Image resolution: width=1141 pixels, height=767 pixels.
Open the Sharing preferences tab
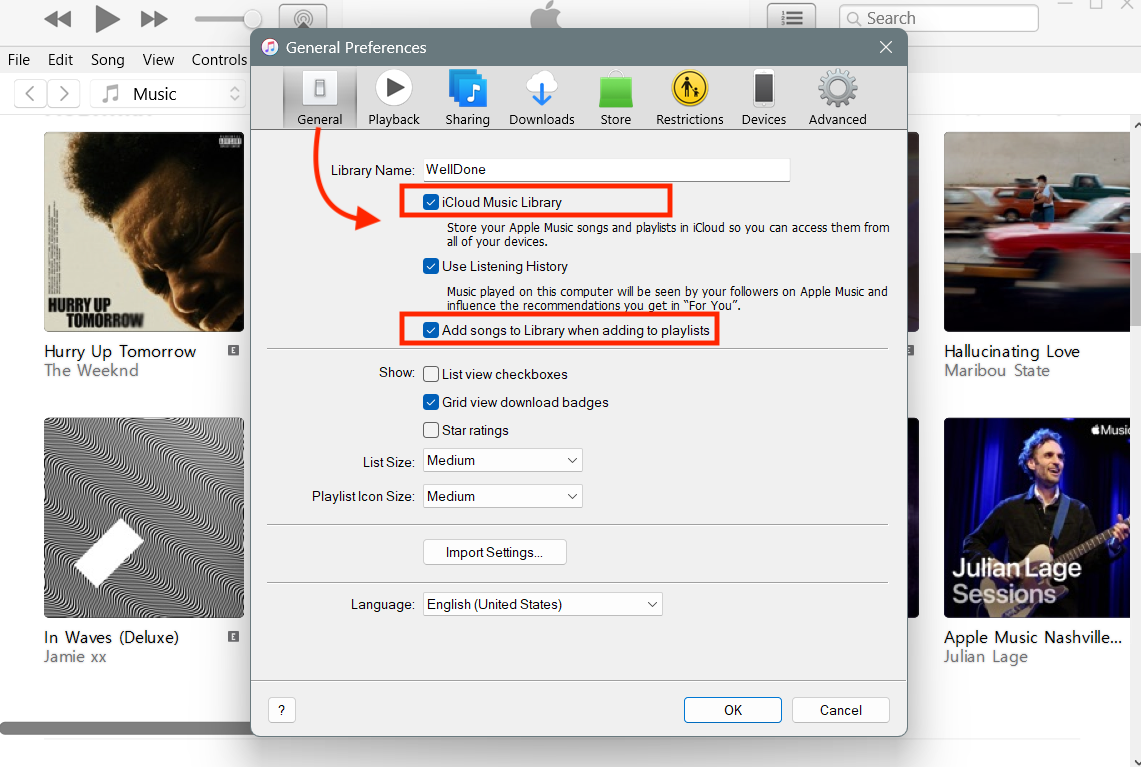pyautogui.click(x=467, y=98)
